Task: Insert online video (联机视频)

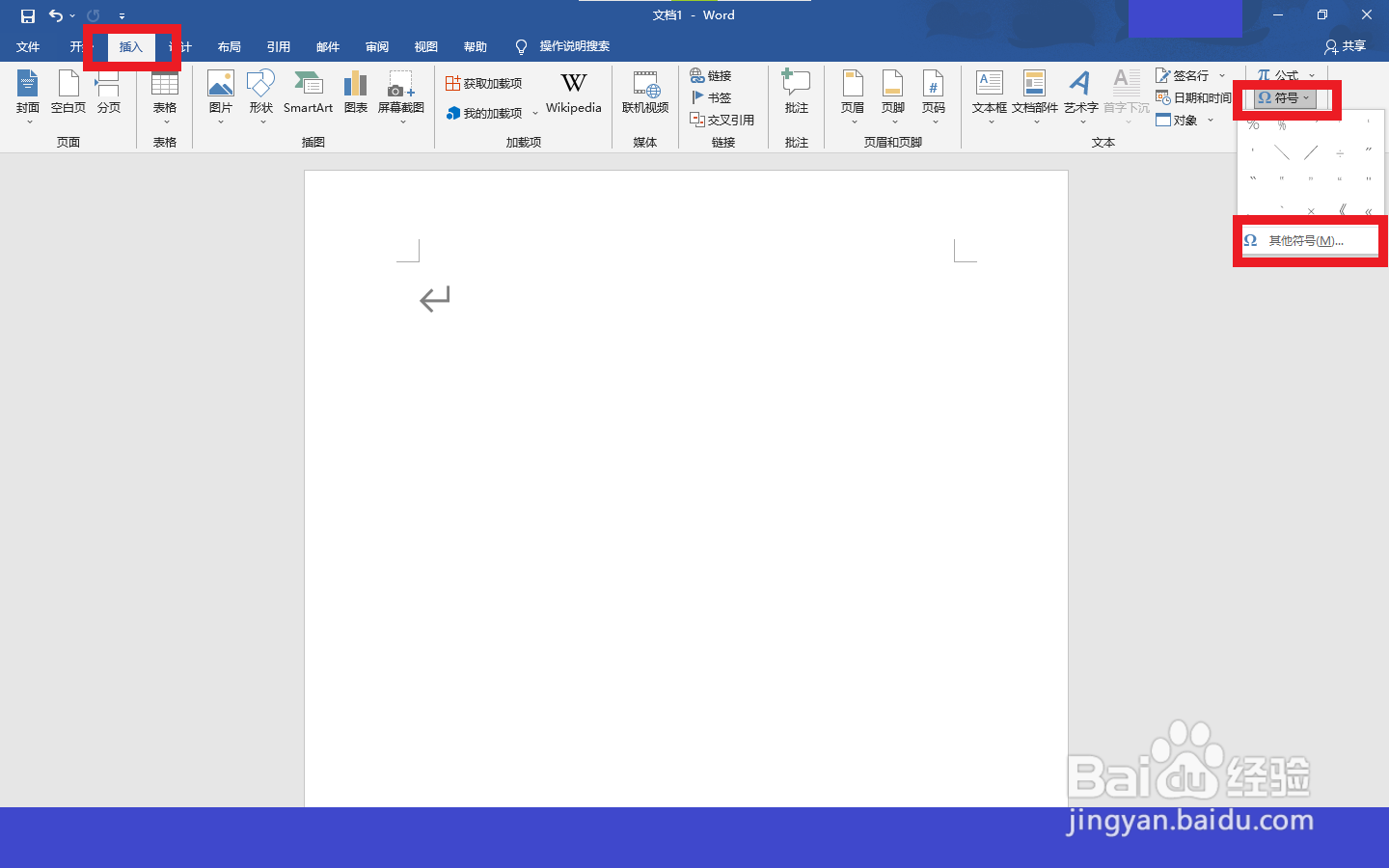Action: (645, 95)
